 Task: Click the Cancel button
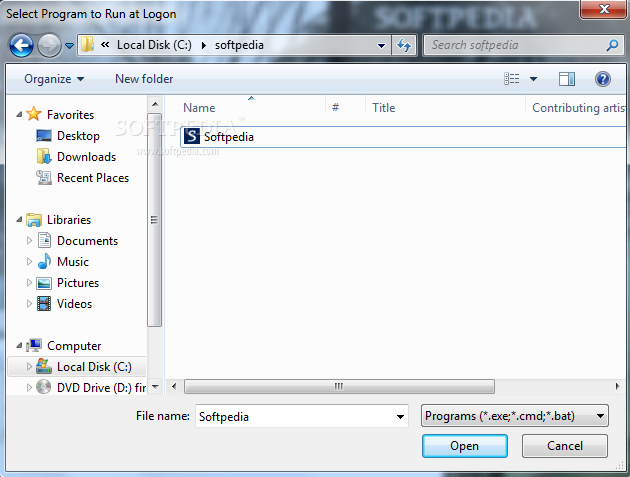(x=565, y=446)
